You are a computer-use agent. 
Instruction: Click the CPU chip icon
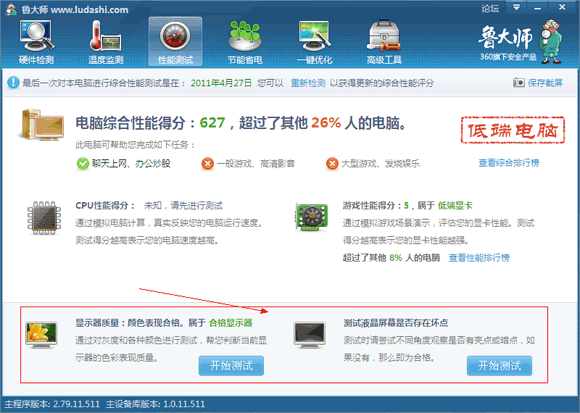point(44,218)
